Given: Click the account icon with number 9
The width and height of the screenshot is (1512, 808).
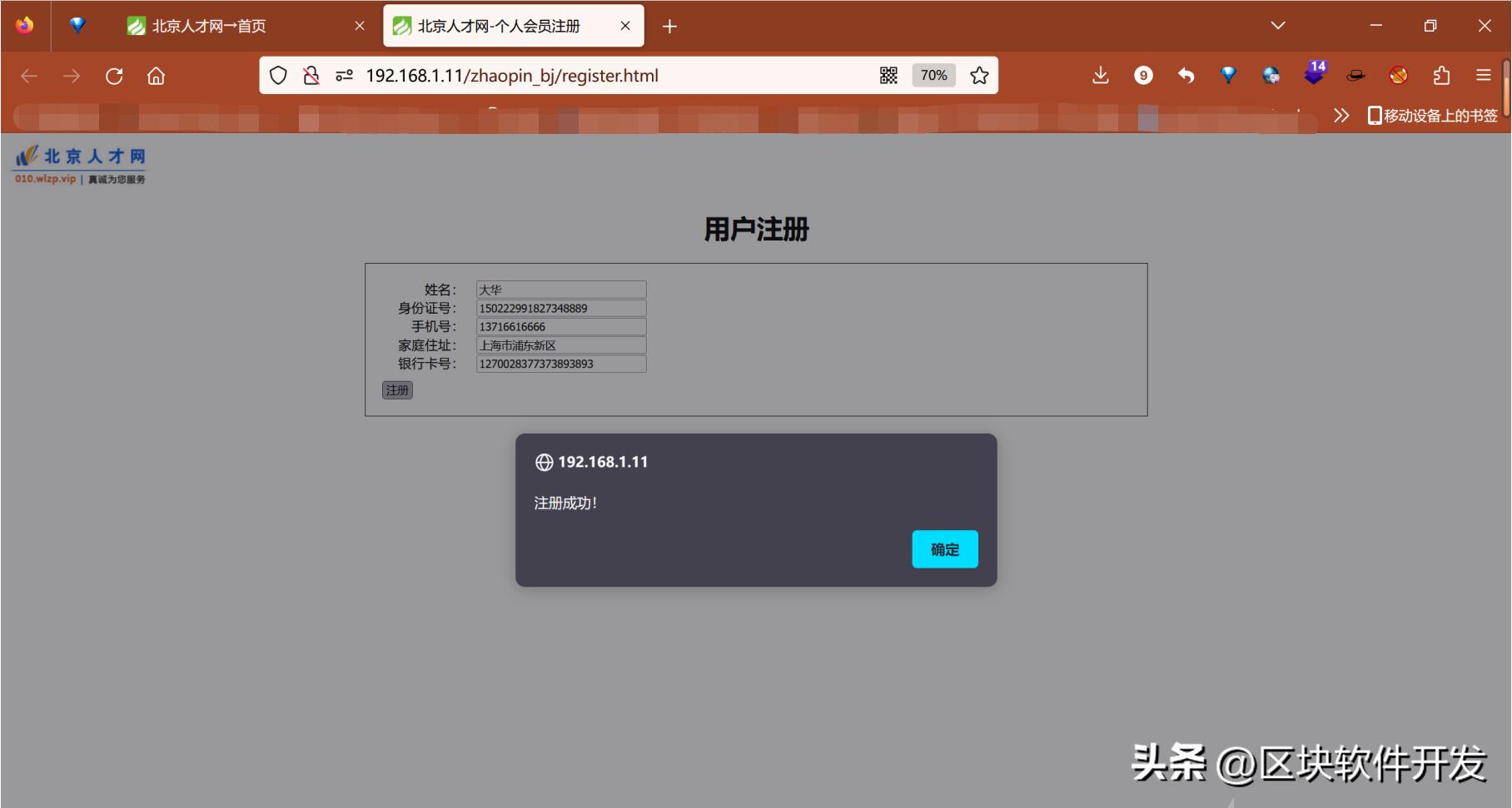Looking at the screenshot, I should click(x=1144, y=76).
